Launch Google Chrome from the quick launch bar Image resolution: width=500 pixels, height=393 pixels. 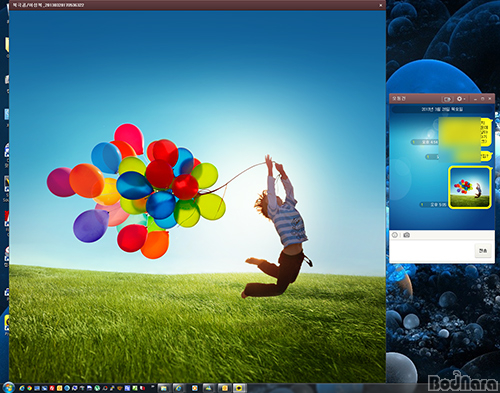[x=29, y=388]
